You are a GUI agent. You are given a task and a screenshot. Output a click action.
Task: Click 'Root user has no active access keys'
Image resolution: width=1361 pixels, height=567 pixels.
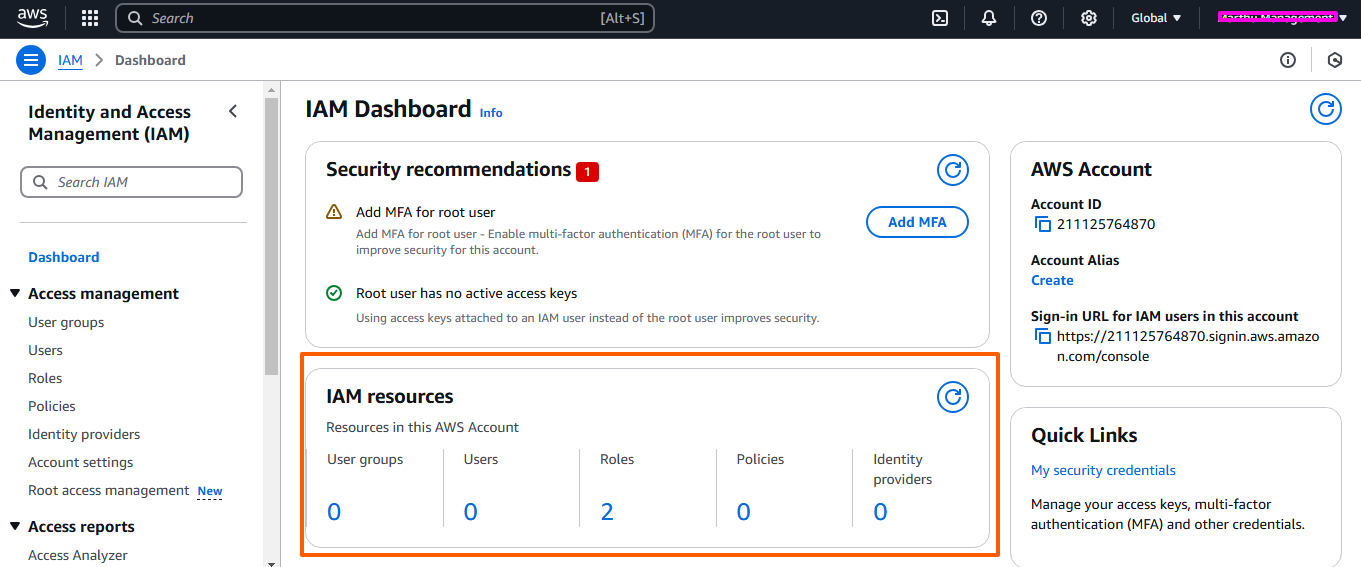[x=467, y=293]
